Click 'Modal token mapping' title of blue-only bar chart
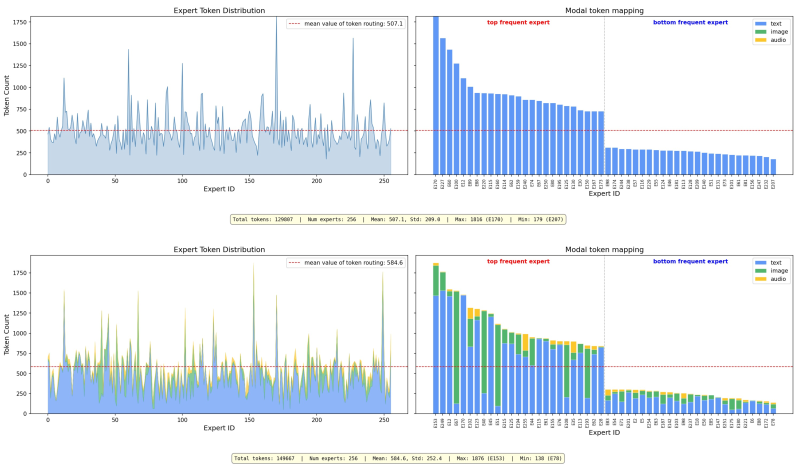Image resolution: width=797 pixels, height=465 pixels. pyautogui.click(x=604, y=10)
